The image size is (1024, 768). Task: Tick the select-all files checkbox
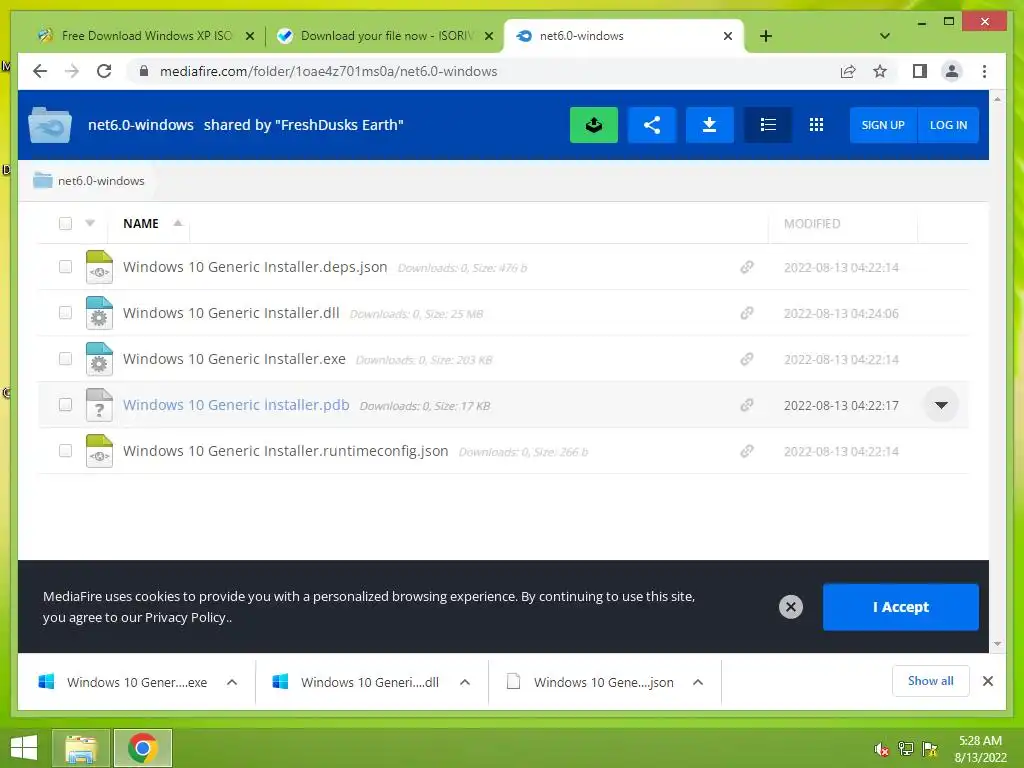65,223
